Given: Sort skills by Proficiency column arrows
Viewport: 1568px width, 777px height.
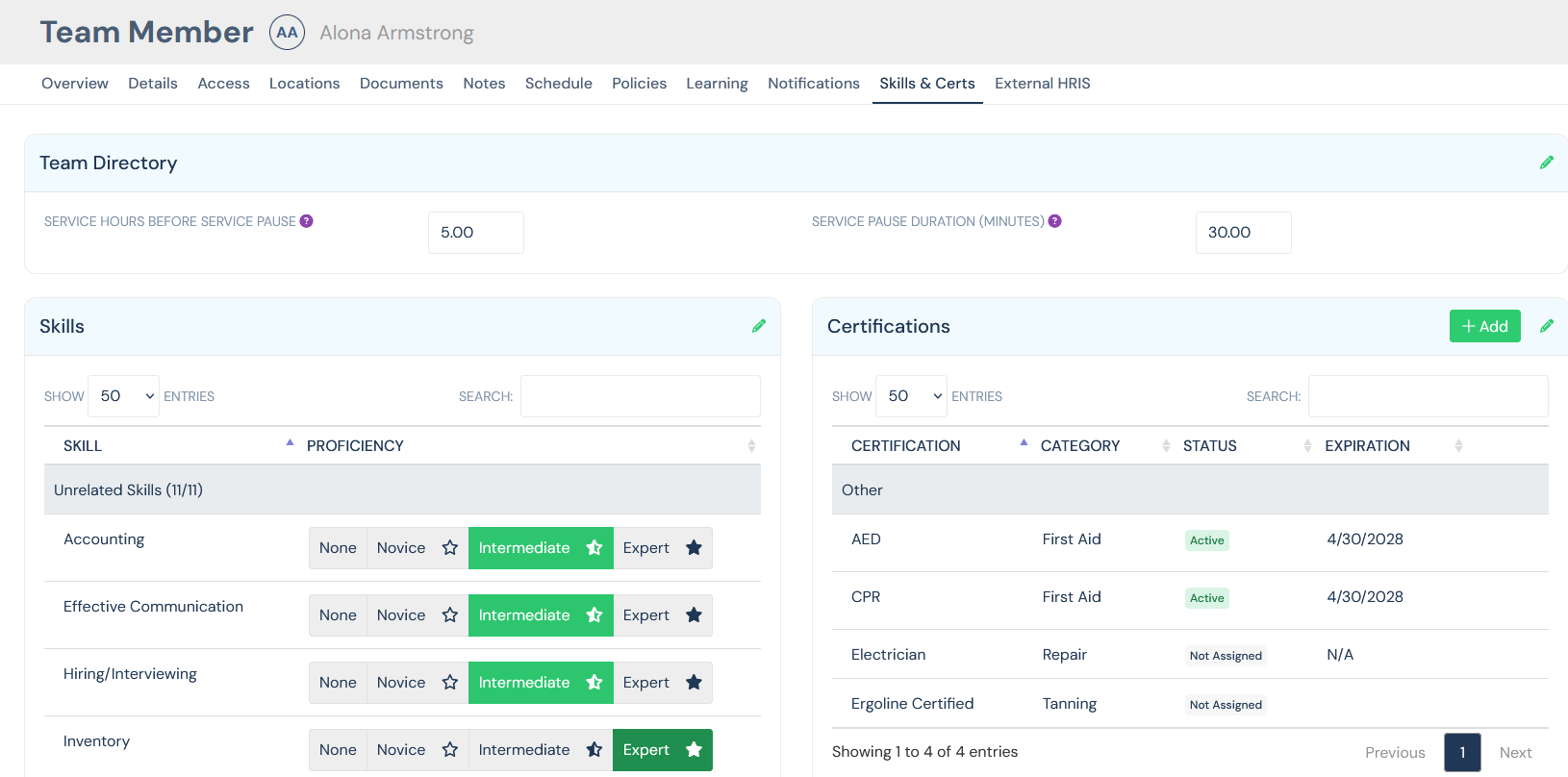Looking at the screenshot, I should pos(751,446).
